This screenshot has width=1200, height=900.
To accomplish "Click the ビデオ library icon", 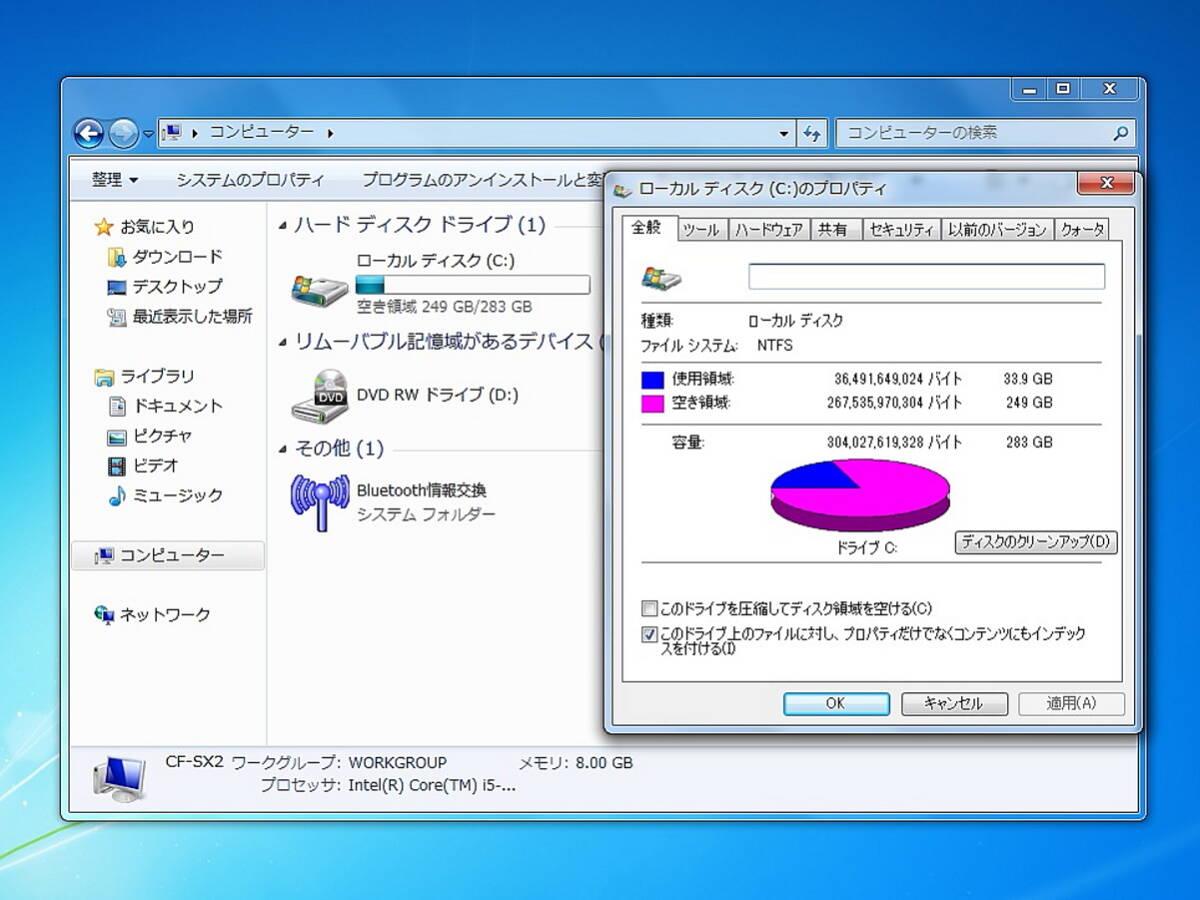I will tap(116, 466).
